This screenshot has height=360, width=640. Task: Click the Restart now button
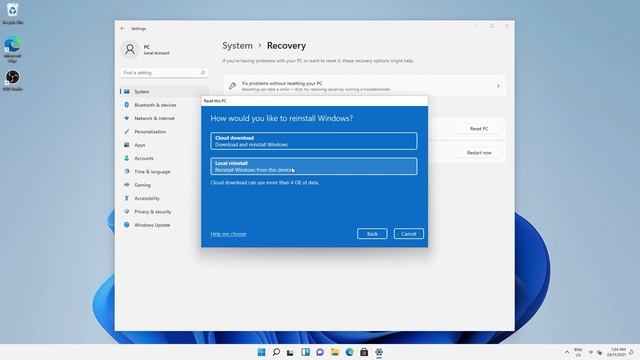click(479, 153)
